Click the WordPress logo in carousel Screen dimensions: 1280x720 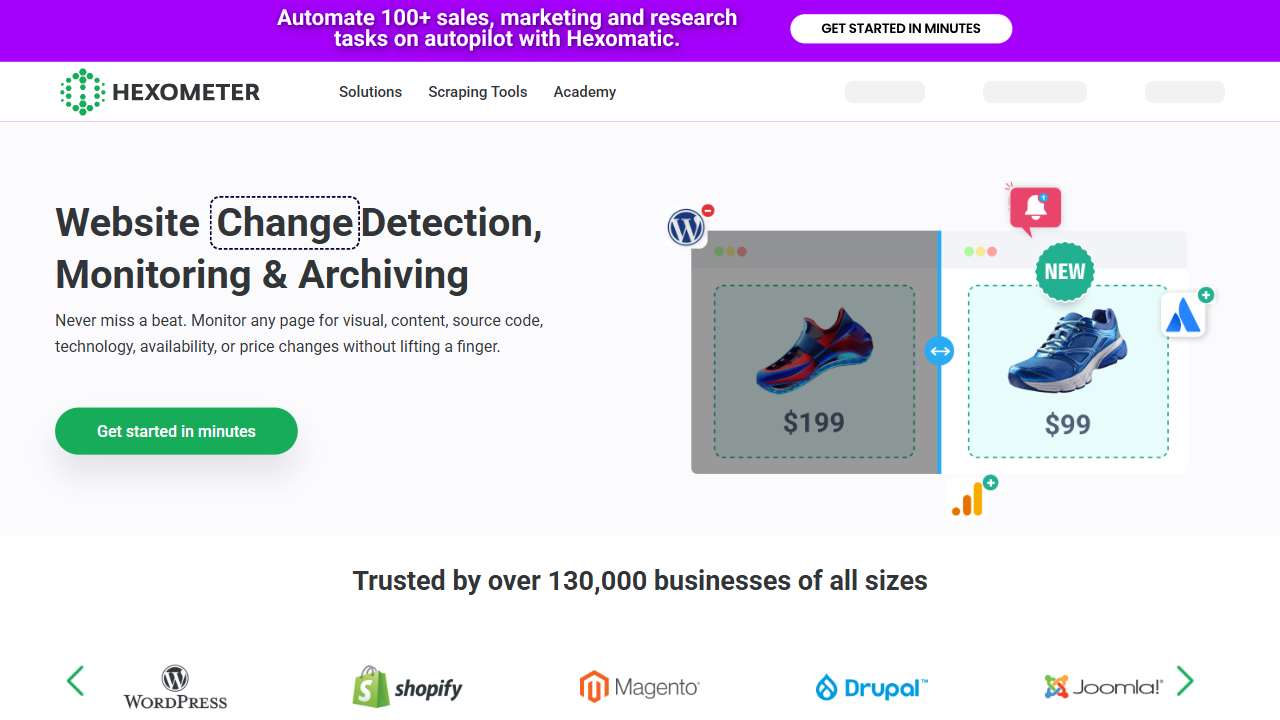(x=175, y=687)
